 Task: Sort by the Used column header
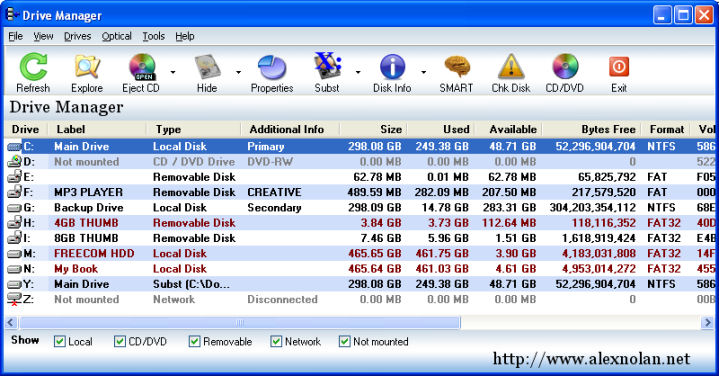[x=441, y=130]
